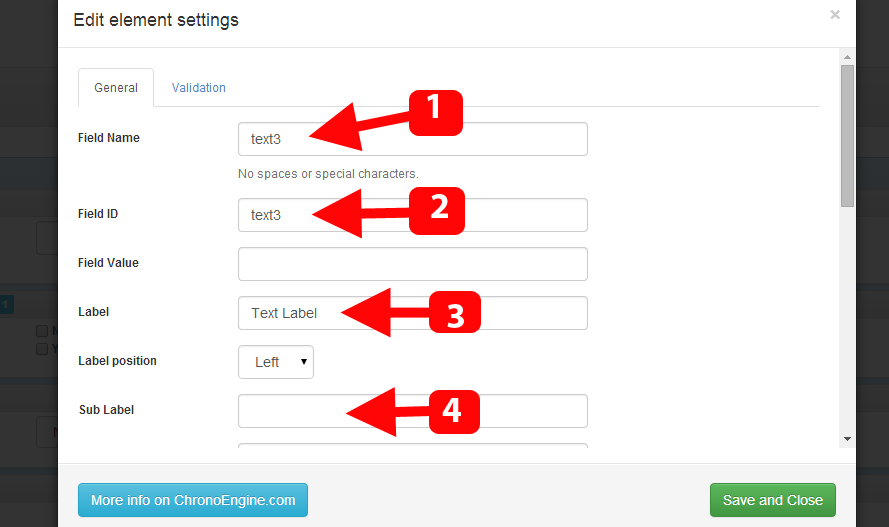
Task: Click the empty Field Value input
Action: (413, 264)
